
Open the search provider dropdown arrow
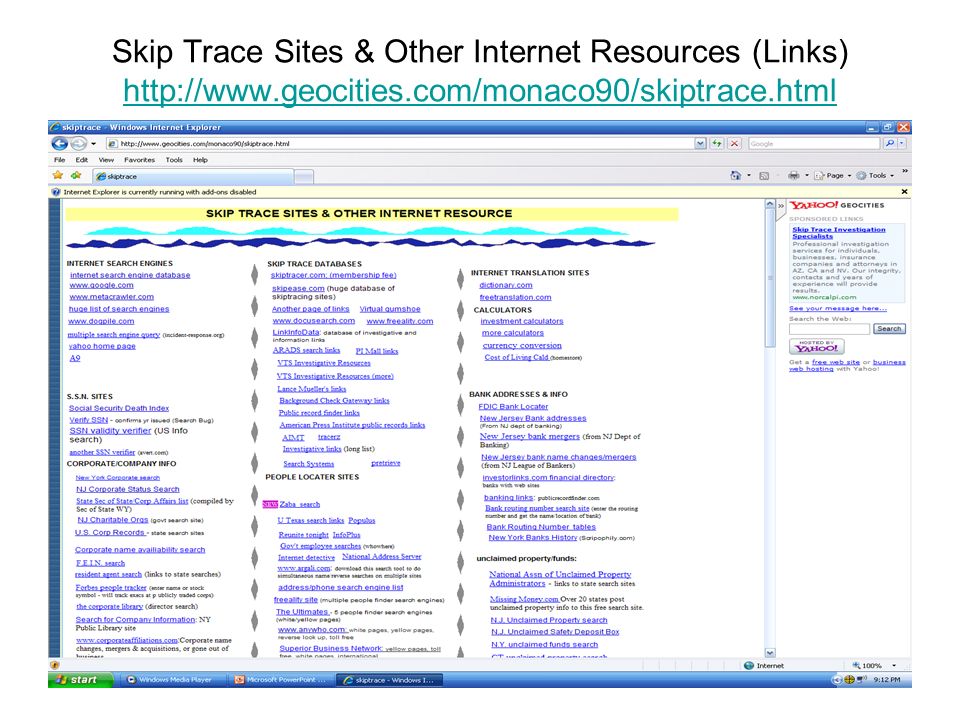(x=901, y=143)
